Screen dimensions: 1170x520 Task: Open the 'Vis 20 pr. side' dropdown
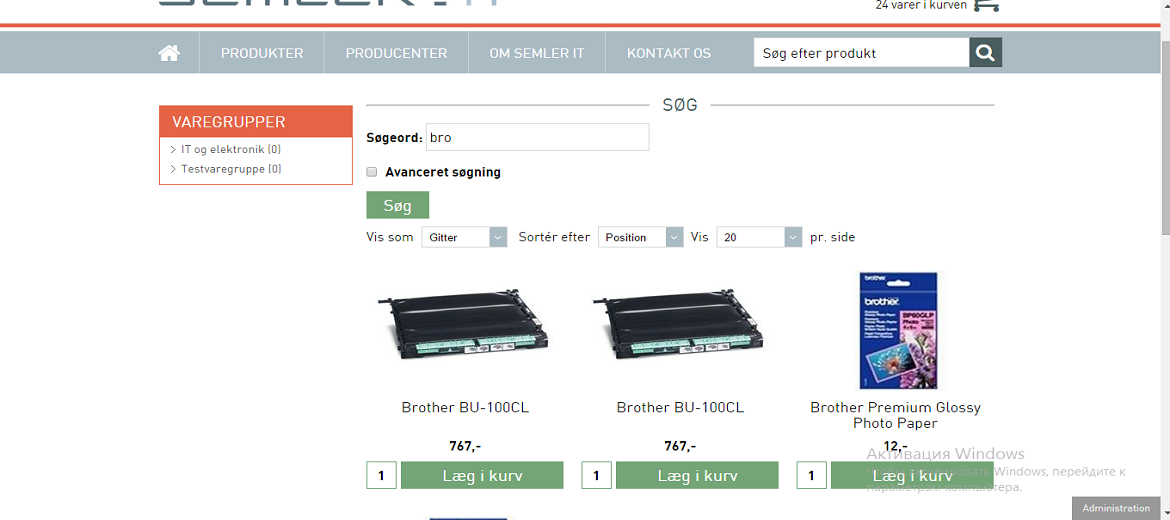(760, 237)
